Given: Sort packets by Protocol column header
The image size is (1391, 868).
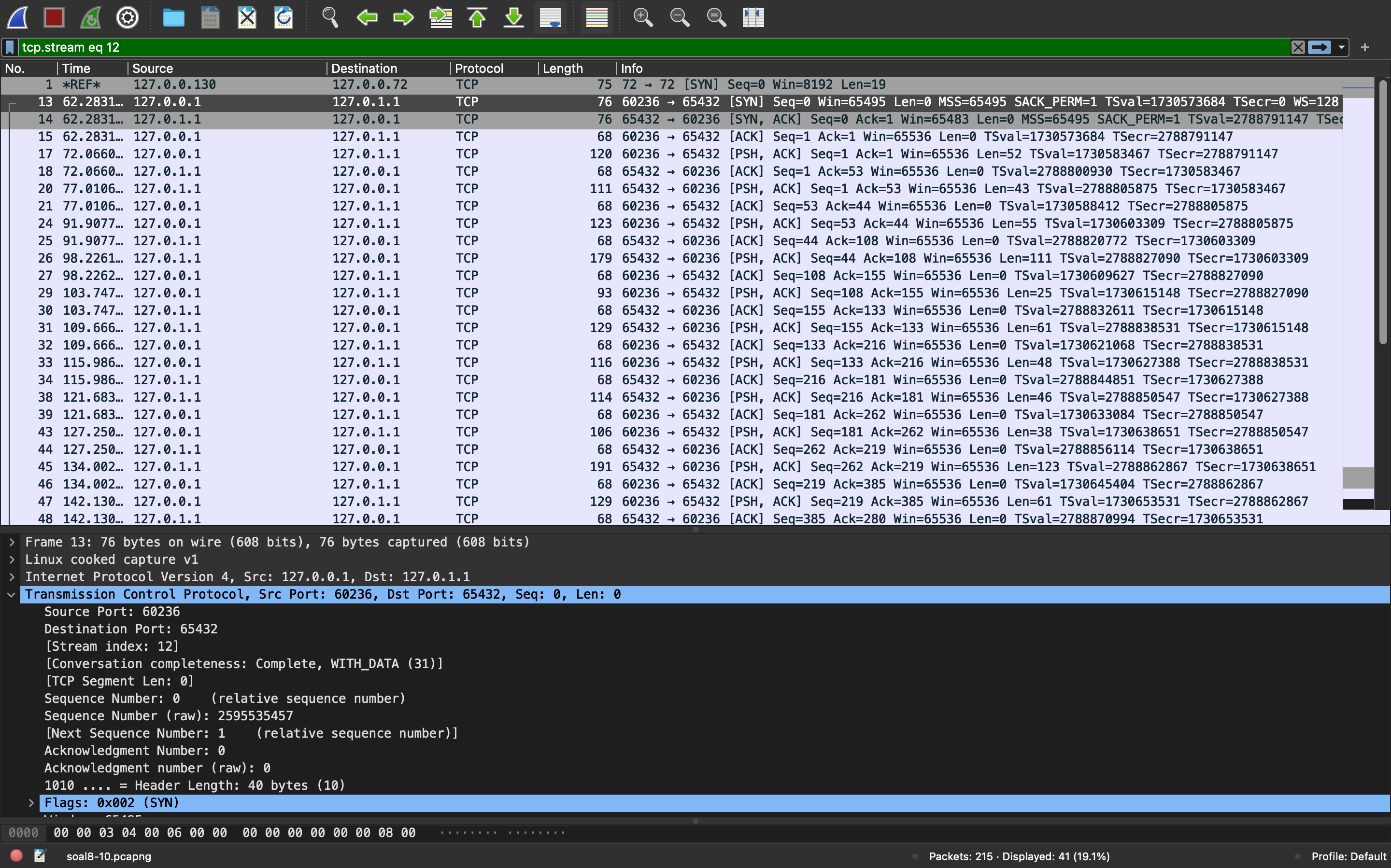Looking at the screenshot, I should tap(479, 69).
